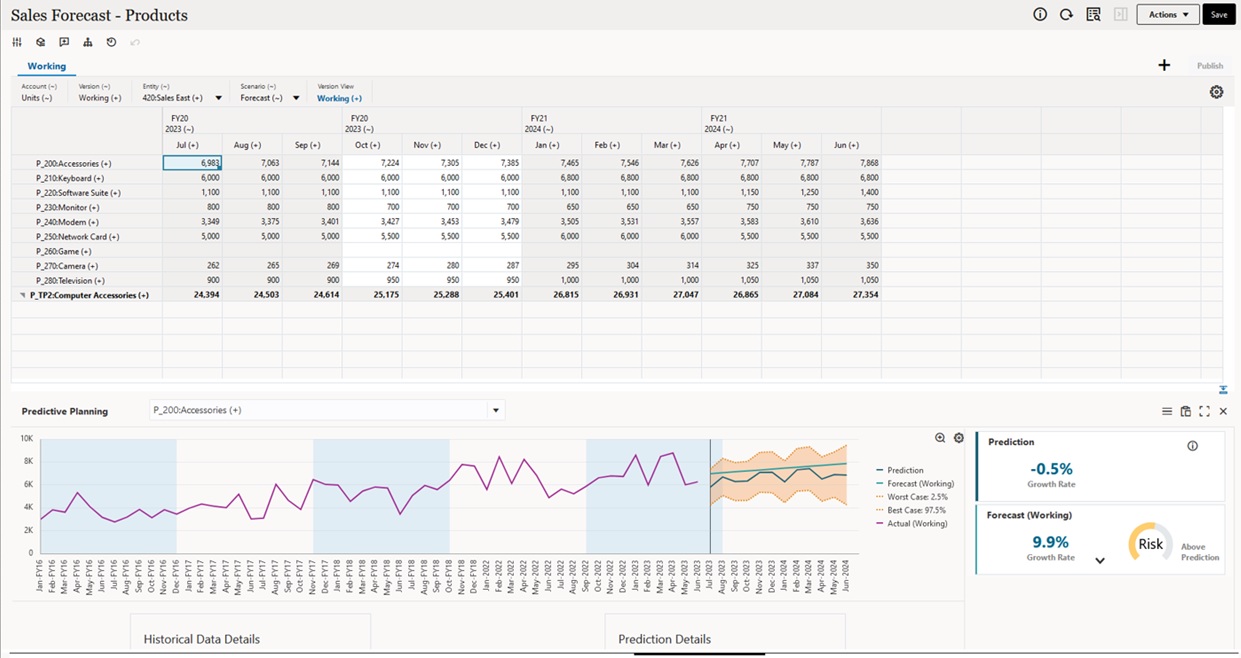This screenshot has width=1241, height=658.
Task: Click the Save button
Action: tap(1218, 14)
